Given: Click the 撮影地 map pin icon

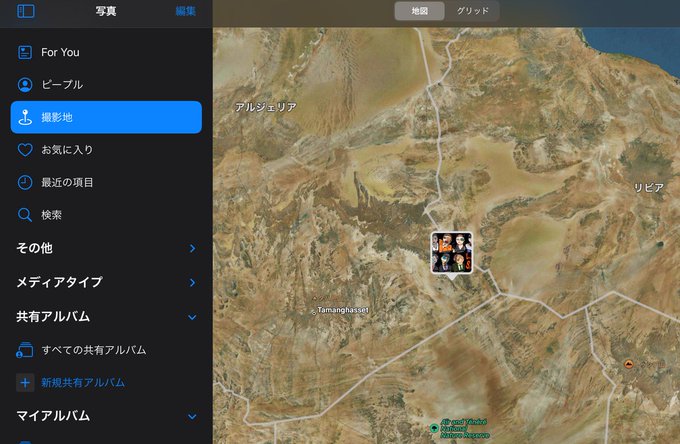Looking at the screenshot, I should click(25, 117).
